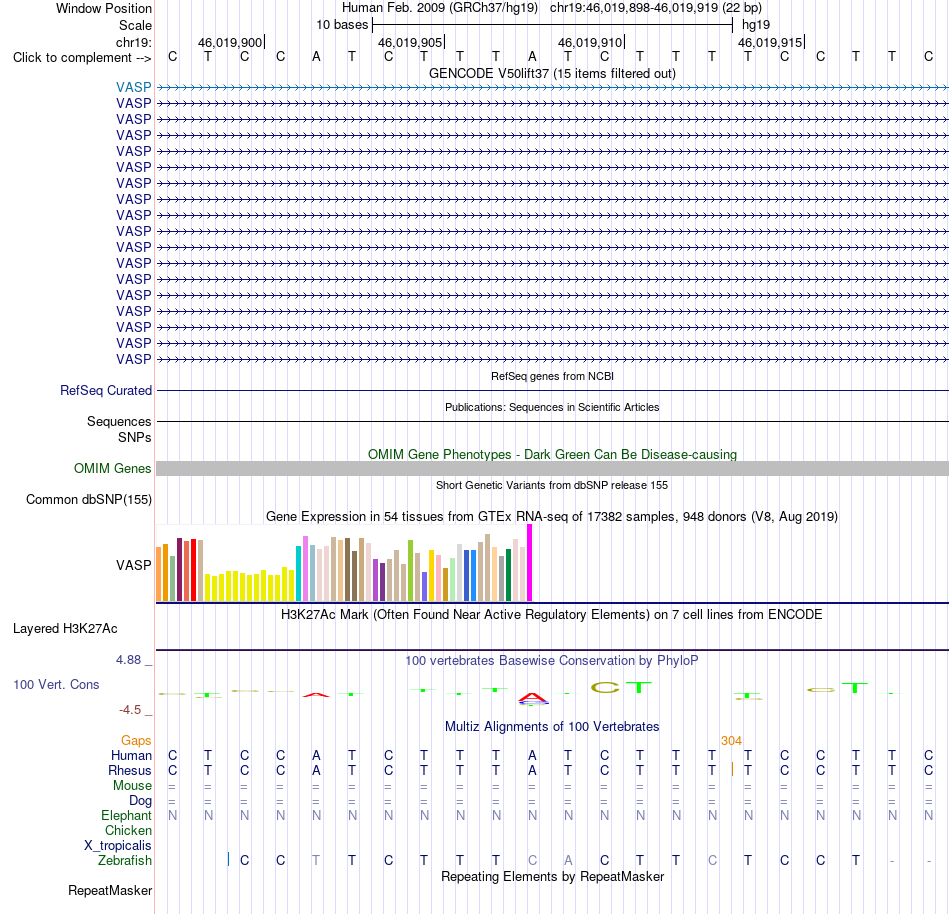
Task: Click the '100 Vert. Cons' track label
Action: [x=56, y=684]
